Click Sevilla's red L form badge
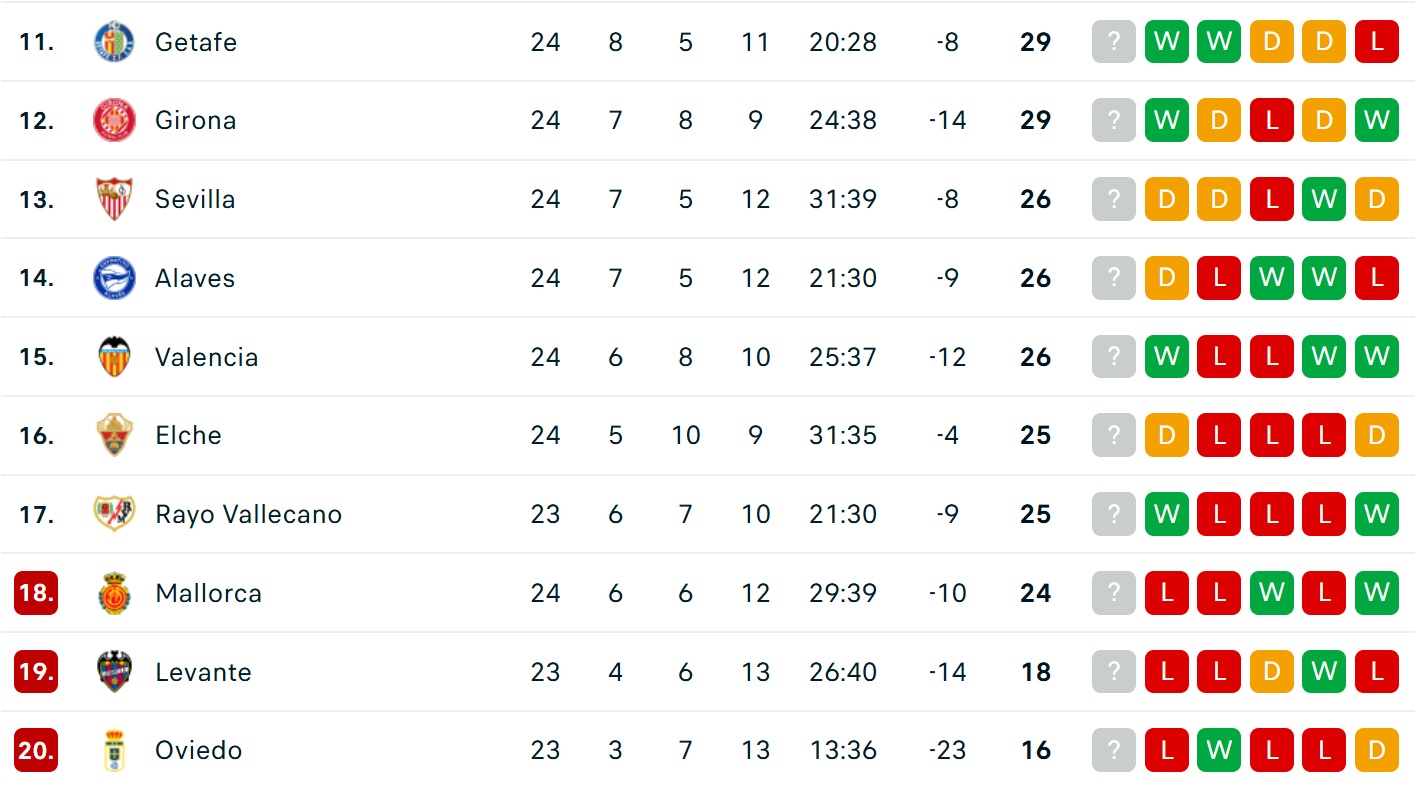 1271,199
